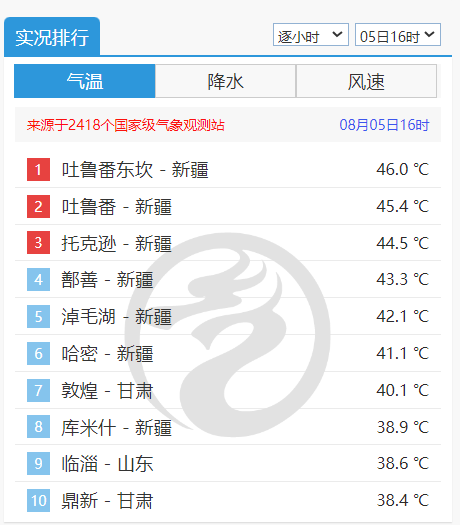Select station 临淄 - 山东
Viewport: 460px width, 525px height.
107,464
